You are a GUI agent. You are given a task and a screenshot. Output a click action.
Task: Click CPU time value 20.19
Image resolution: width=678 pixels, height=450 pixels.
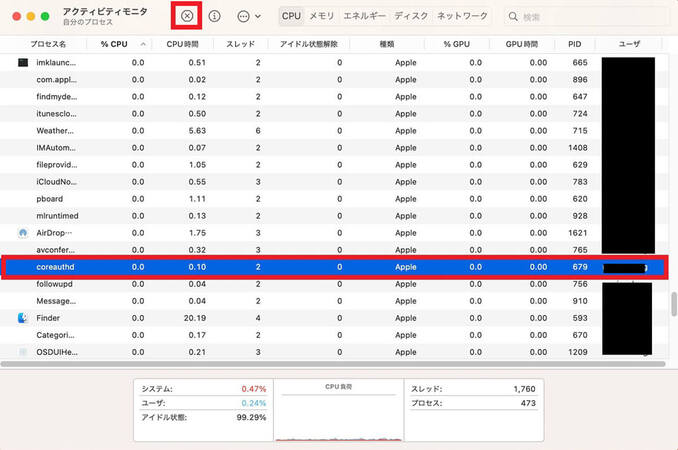pos(195,318)
